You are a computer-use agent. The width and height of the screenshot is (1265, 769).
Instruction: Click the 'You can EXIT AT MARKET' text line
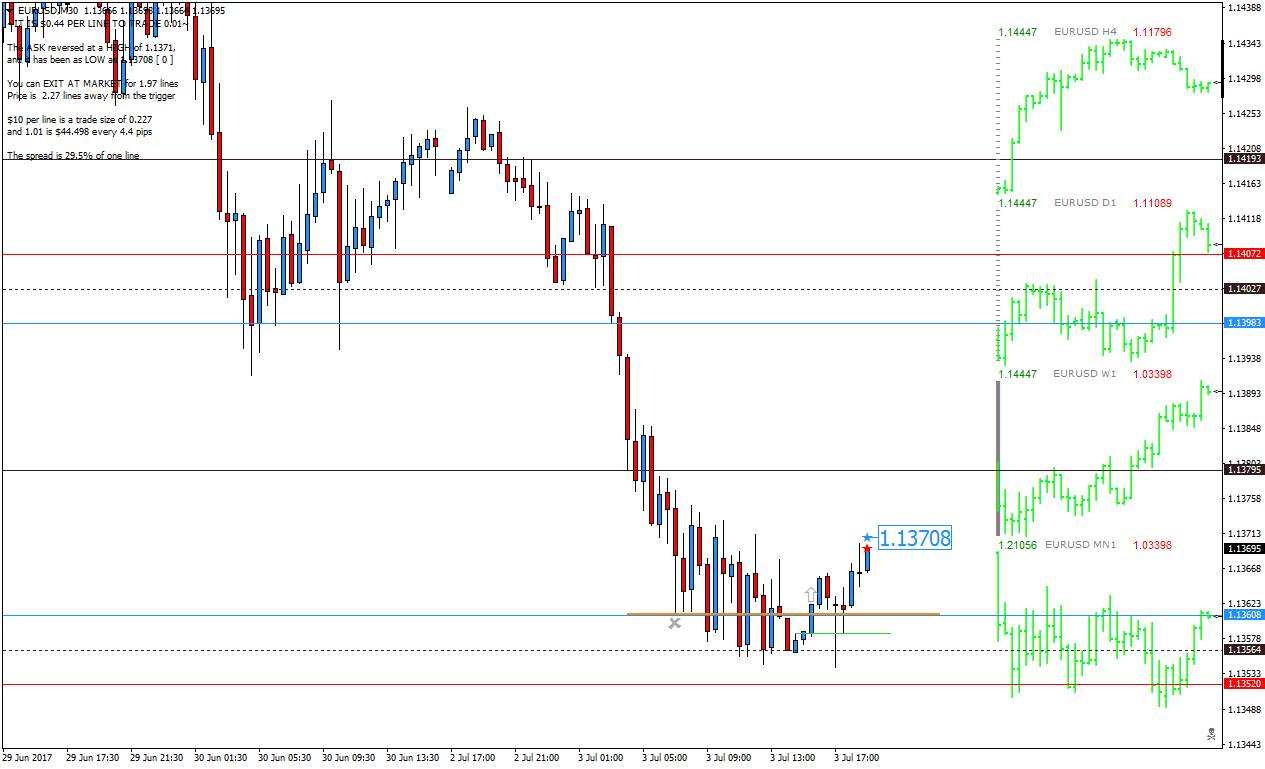click(x=93, y=84)
